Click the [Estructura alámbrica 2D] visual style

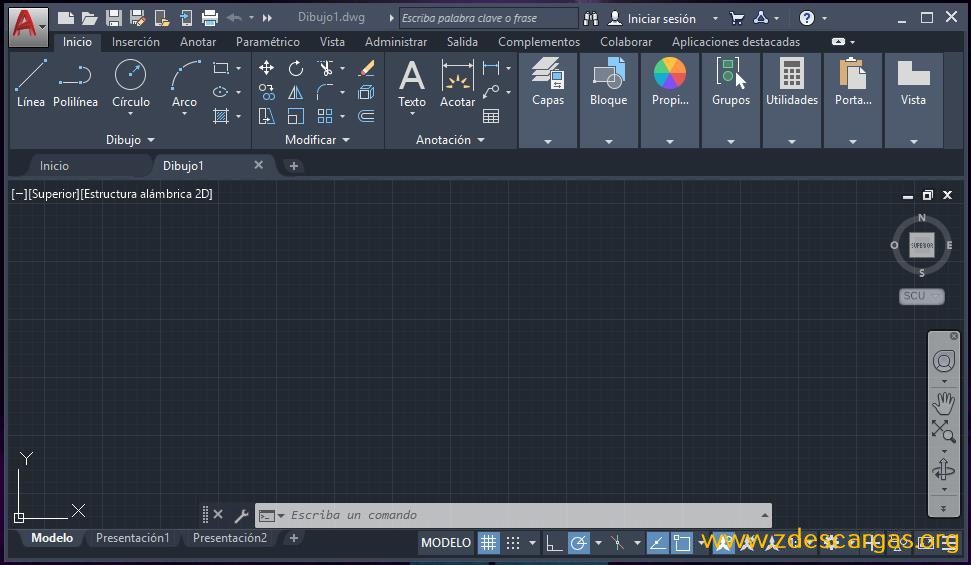tap(146, 194)
